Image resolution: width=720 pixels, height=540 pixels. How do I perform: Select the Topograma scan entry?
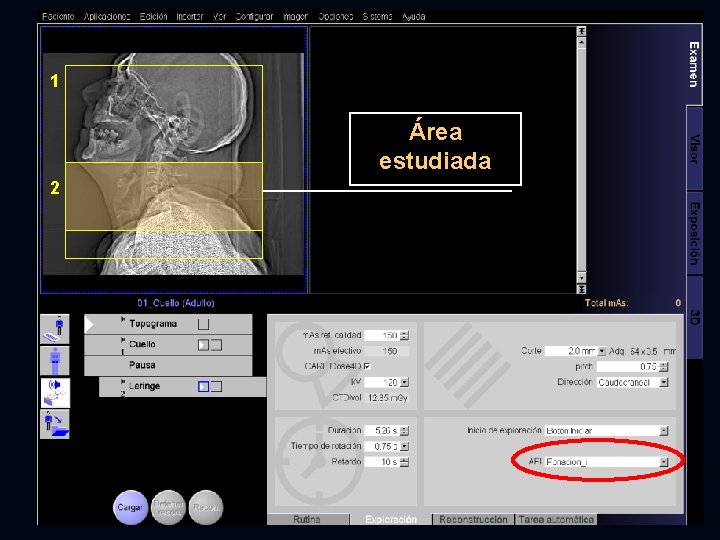(x=168, y=324)
